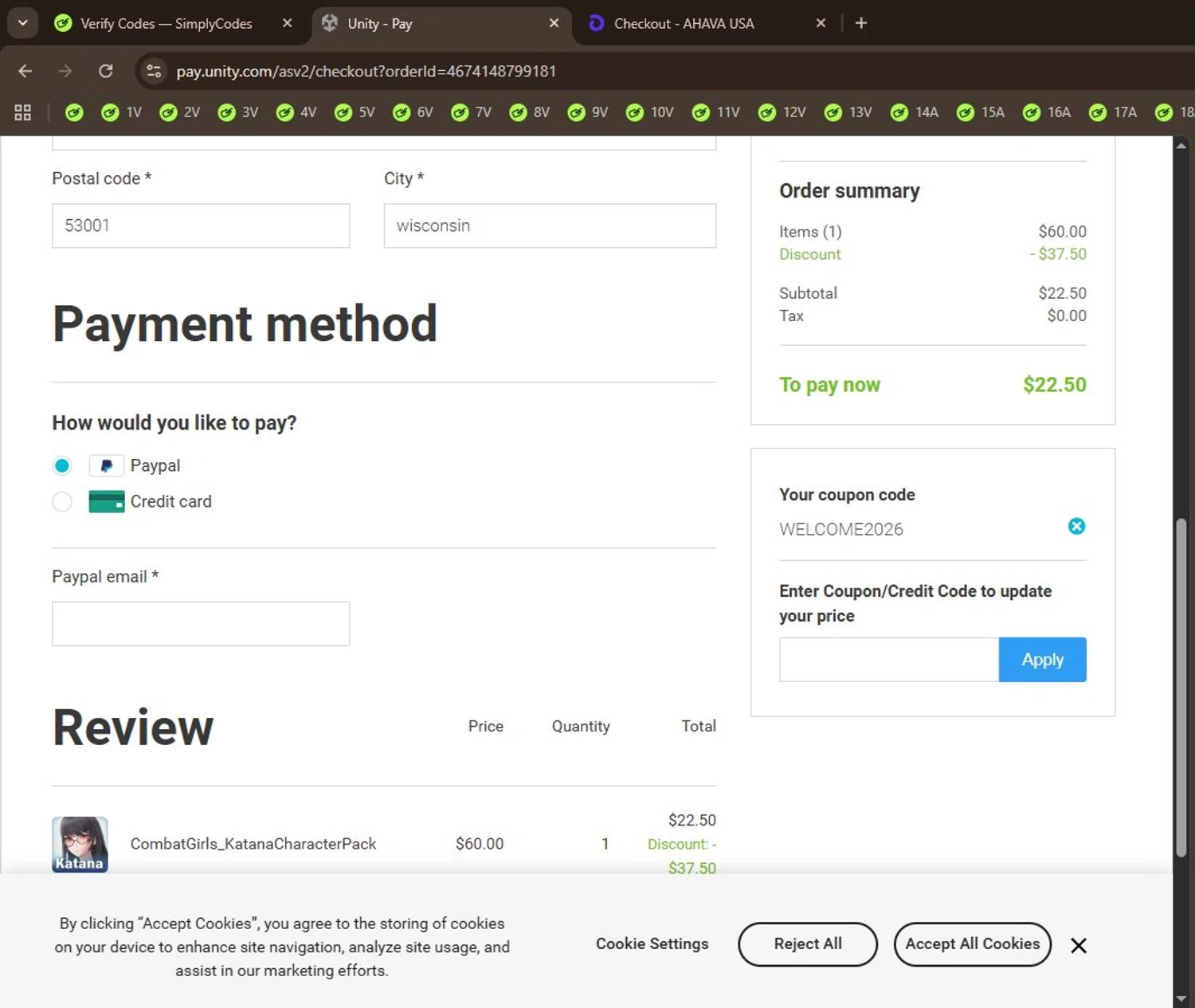
Task: Click Accept All Cookies button
Action: pyautogui.click(x=972, y=944)
